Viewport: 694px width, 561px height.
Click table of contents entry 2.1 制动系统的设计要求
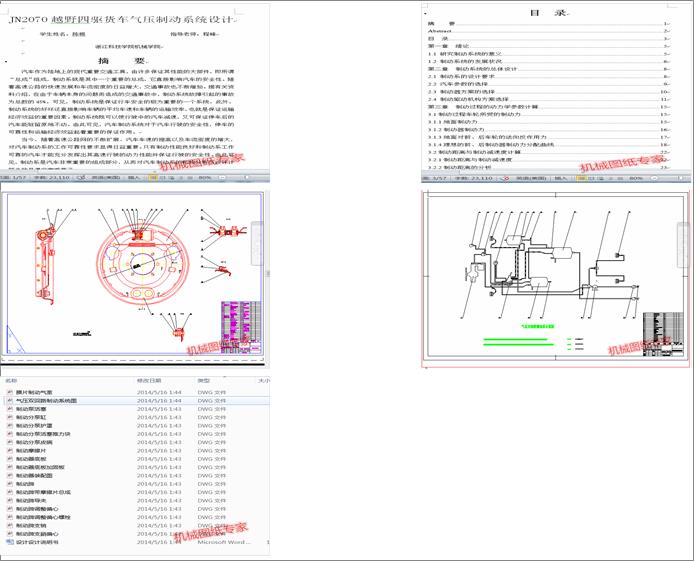(462, 77)
